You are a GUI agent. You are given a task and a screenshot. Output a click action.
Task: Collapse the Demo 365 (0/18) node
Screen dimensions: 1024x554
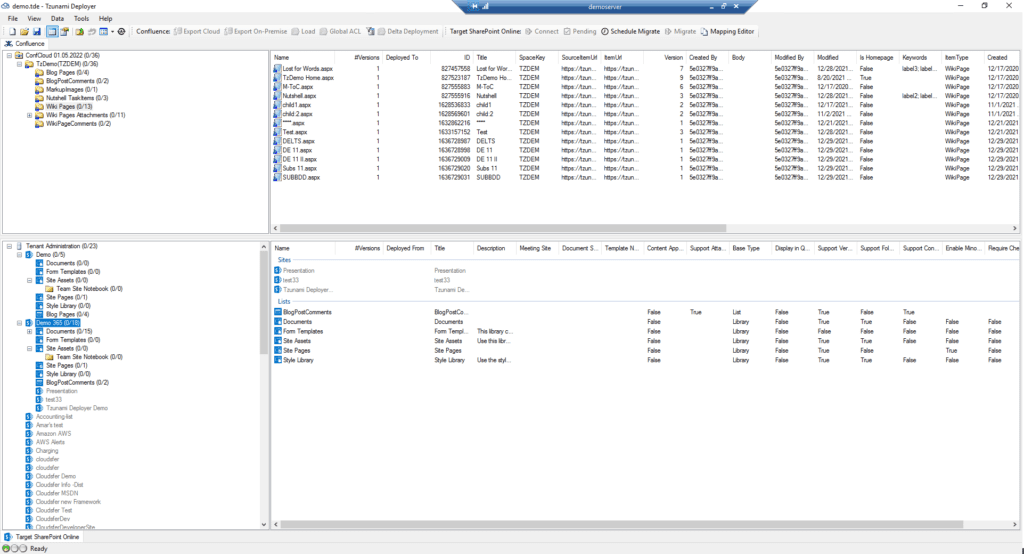click(19, 323)
